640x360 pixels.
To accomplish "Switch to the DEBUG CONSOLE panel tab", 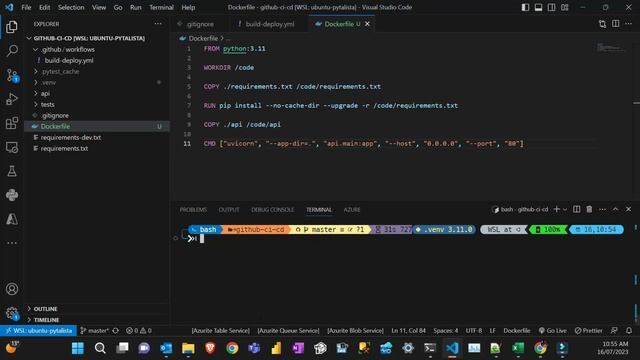I will point(272,209).
